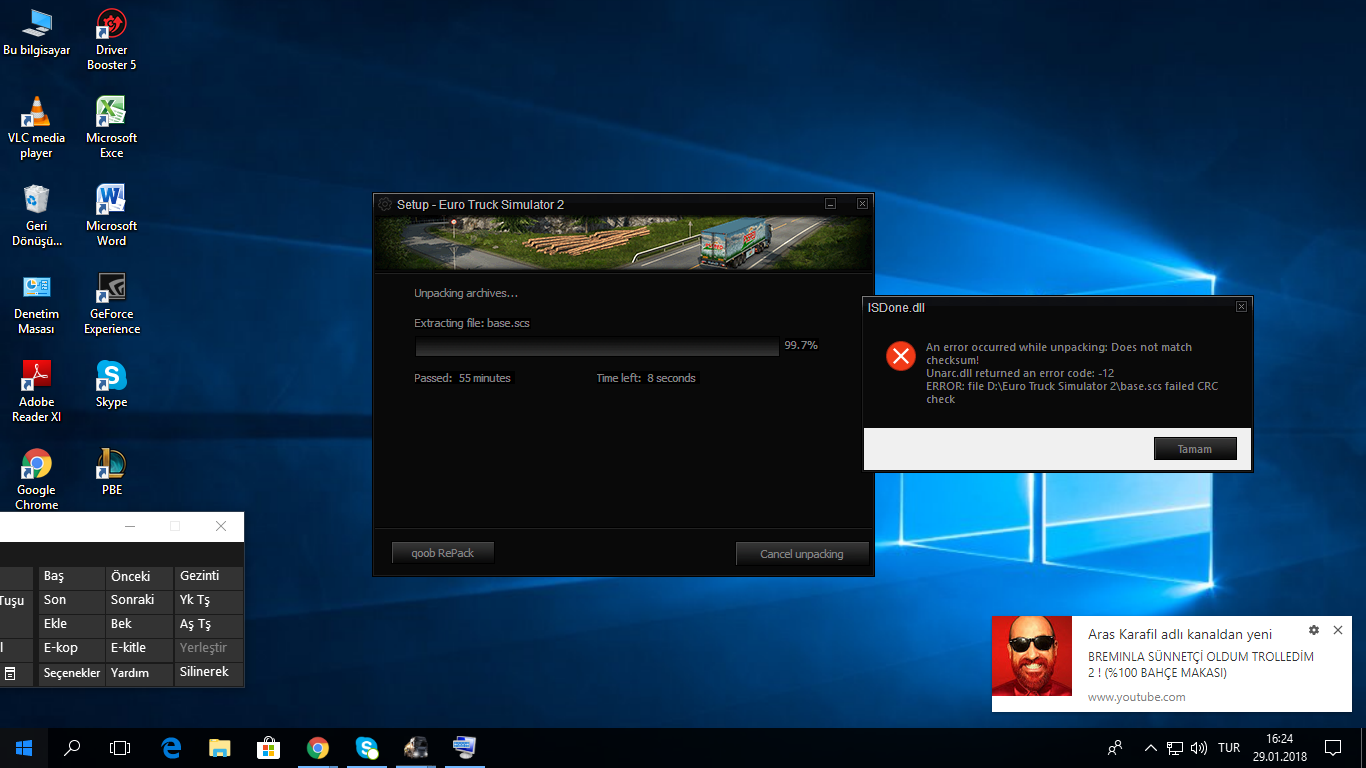Open Task View on taskbar
This screenshot has width=1366, height=768.
(x=120, y=748)
